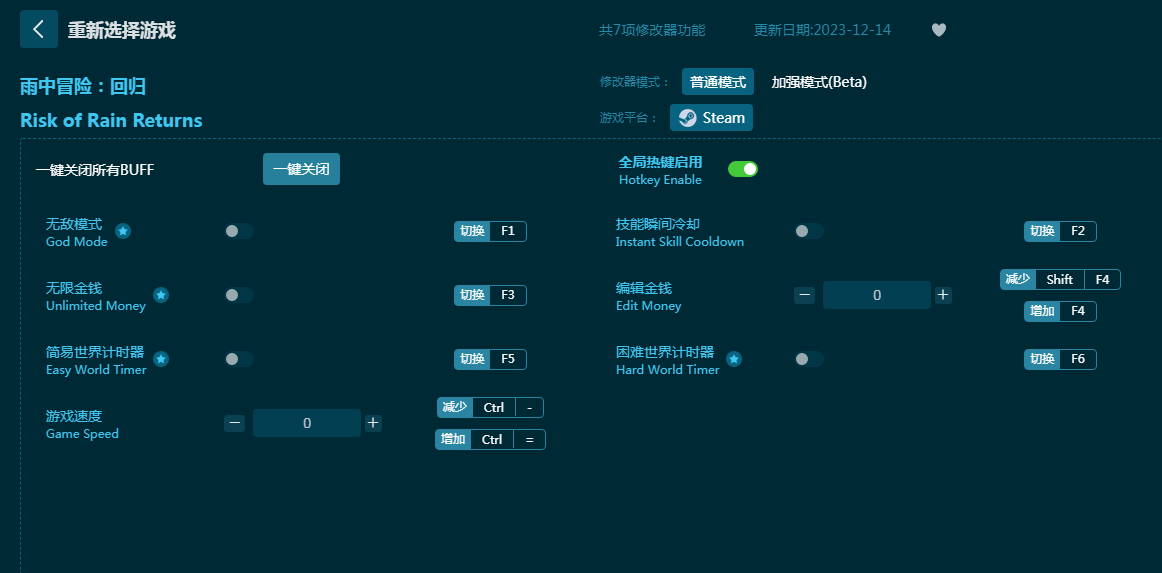Focus the Edit Money value field

(x=877, y=295)
